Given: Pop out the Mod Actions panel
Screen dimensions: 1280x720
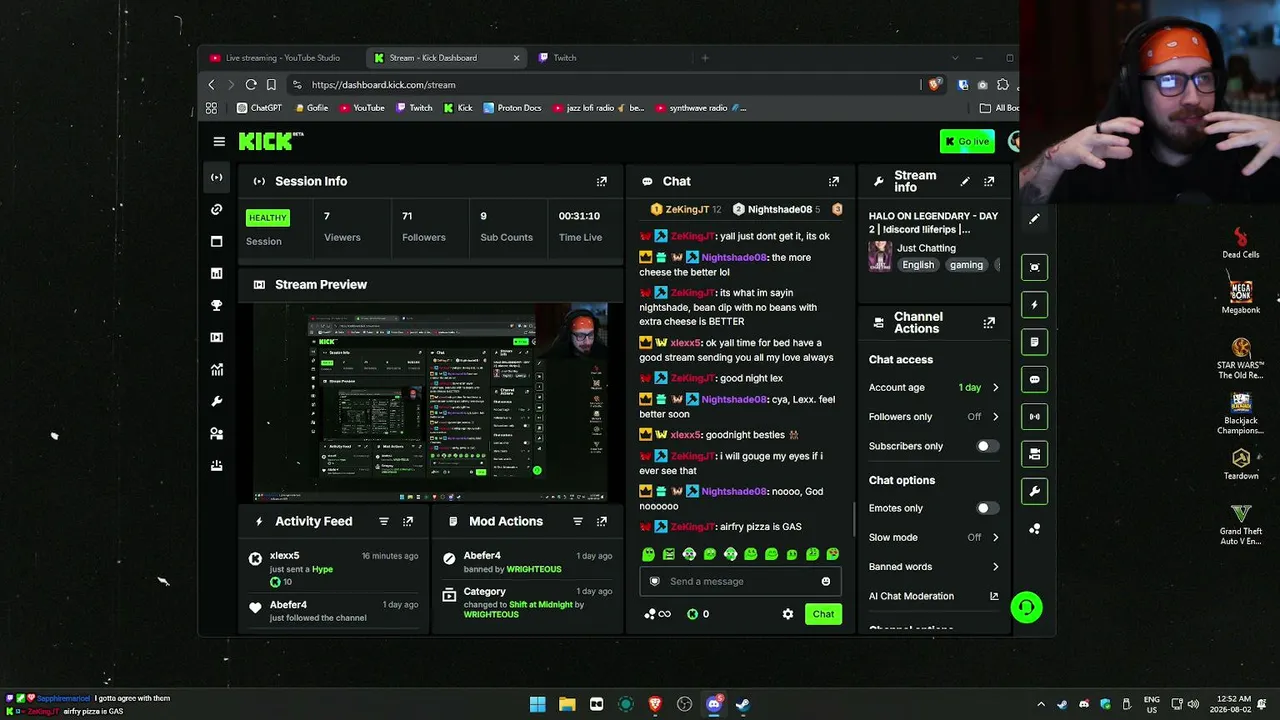Looking at the screenshot, I should pyautogui.click(x=602, y=521).
